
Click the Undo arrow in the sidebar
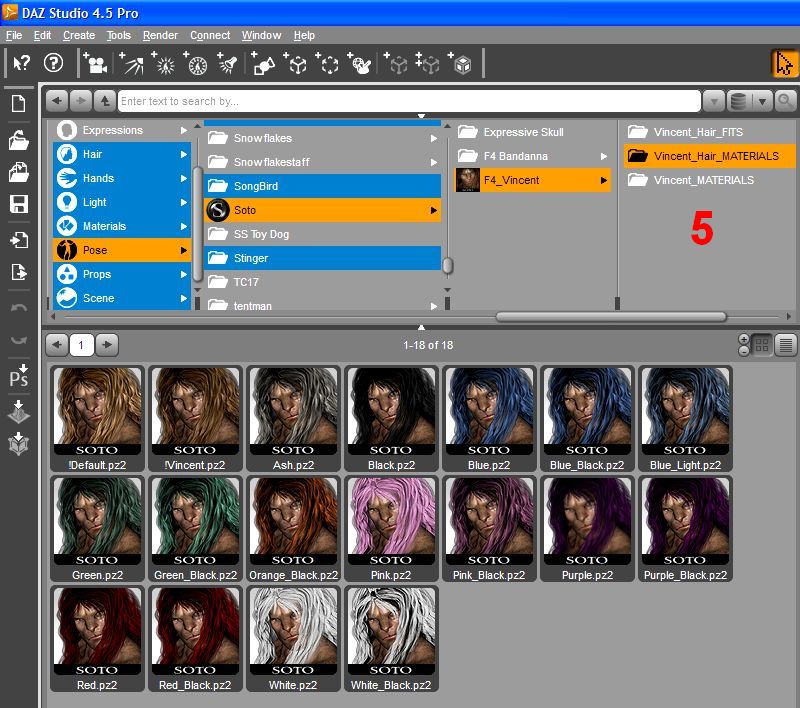[x=19, y=308]
